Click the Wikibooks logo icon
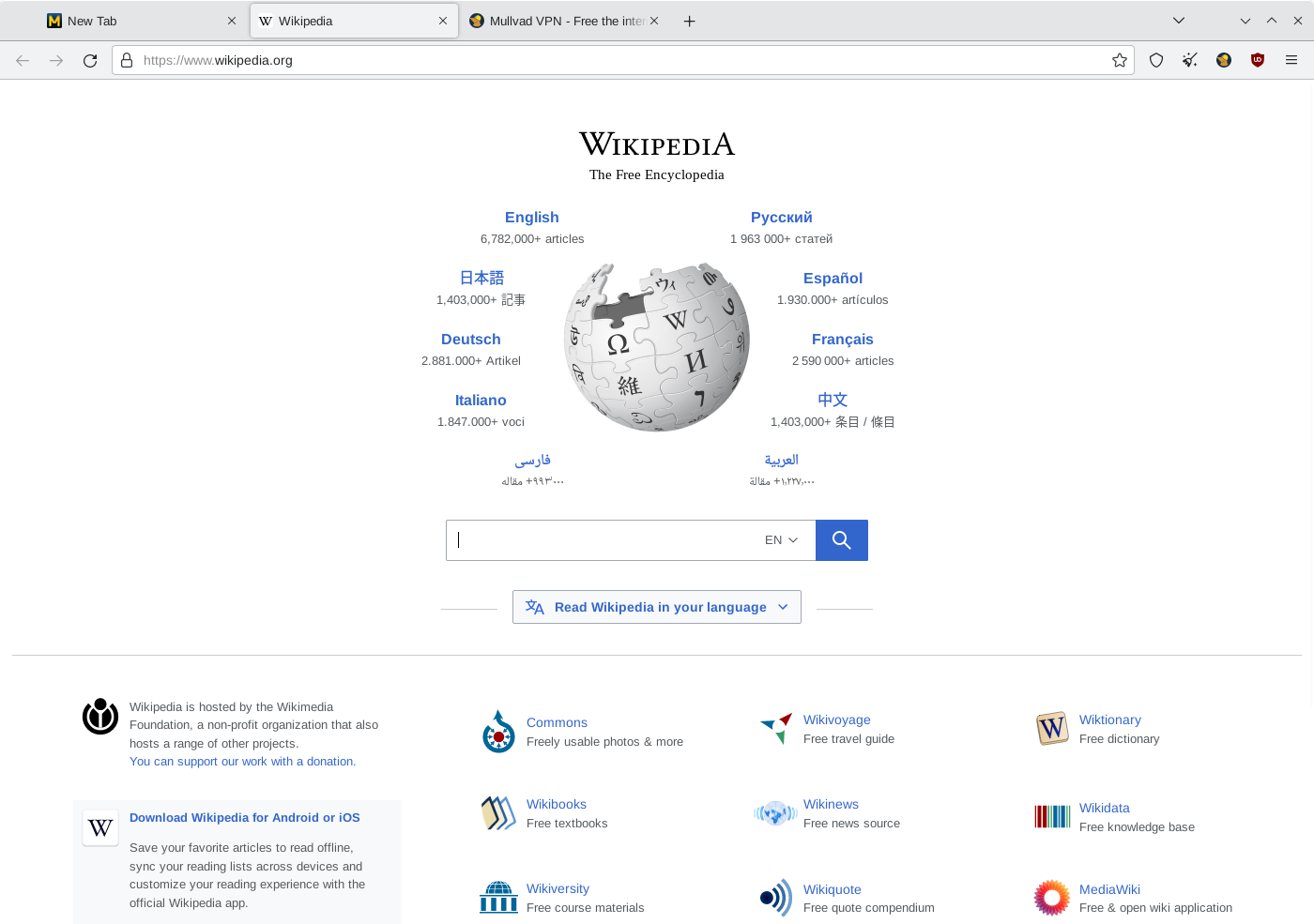The width and height of the screenshot is (1314, 924). point(498,813)
